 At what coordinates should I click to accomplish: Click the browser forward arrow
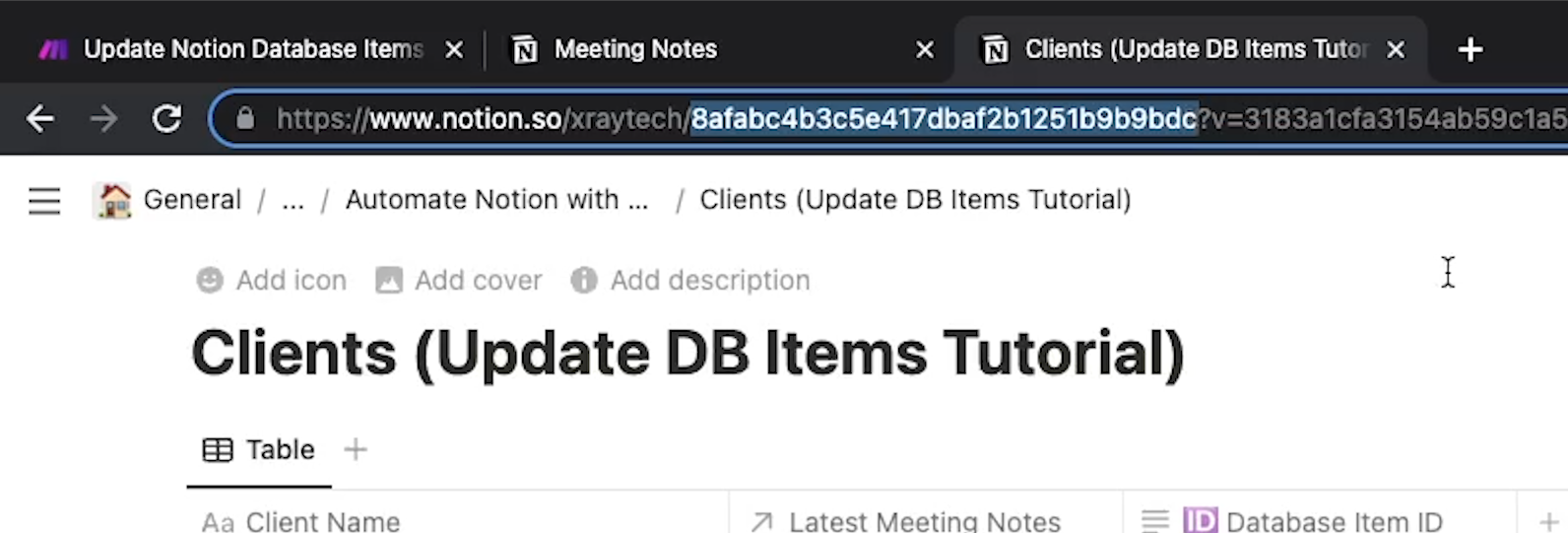(103, 119)
